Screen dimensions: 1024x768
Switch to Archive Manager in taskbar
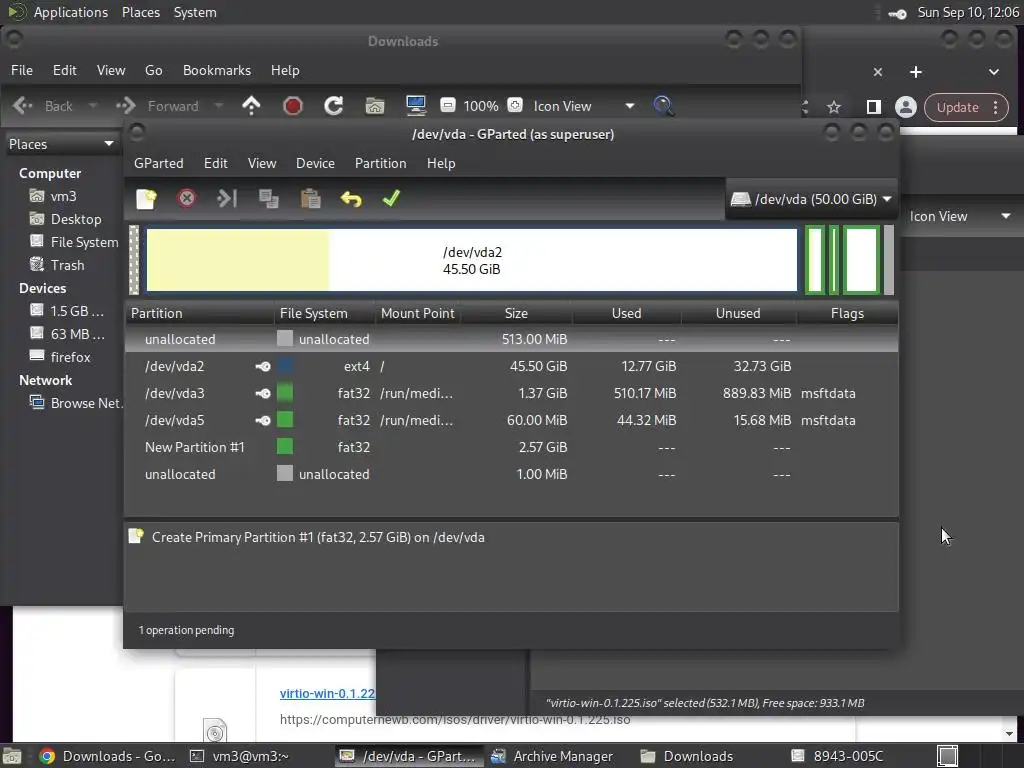(552, 756)
